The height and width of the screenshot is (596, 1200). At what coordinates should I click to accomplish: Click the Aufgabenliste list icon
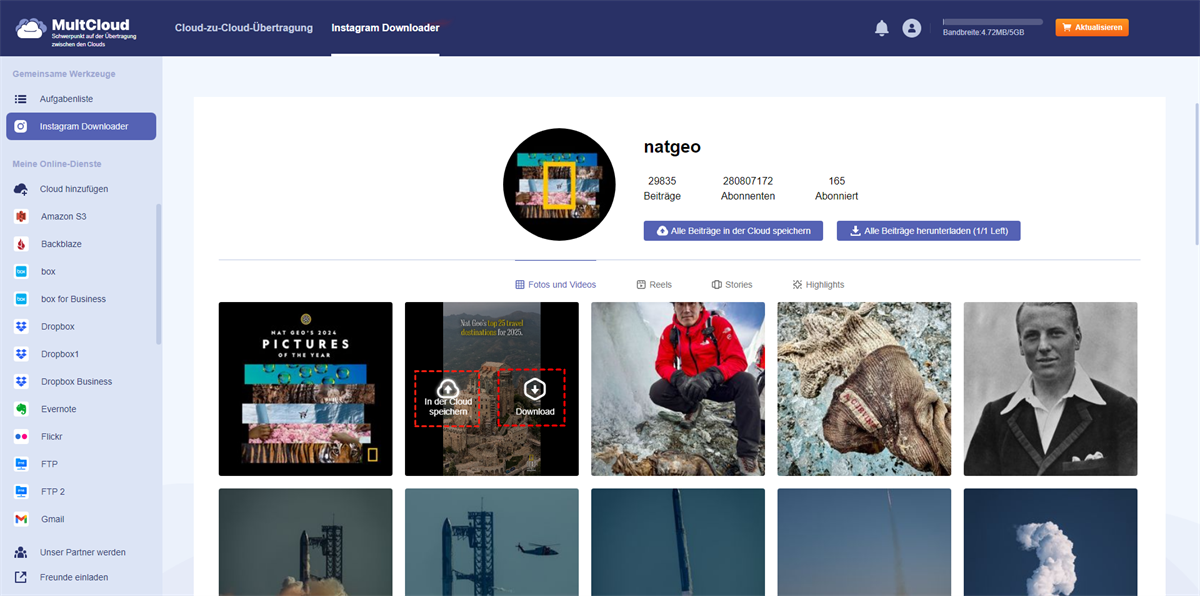(20, 99)
